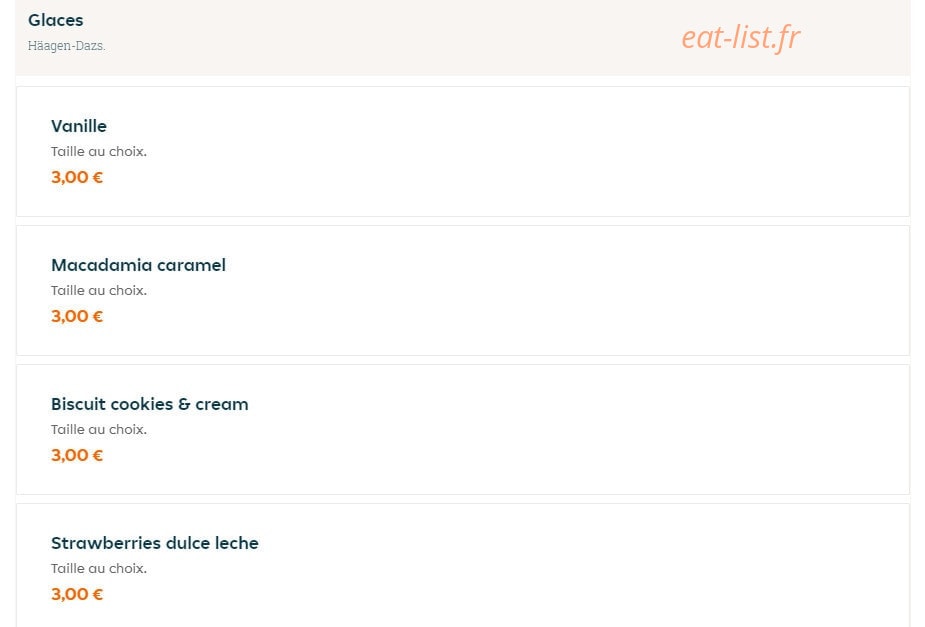Click the Häagen-Dazs subtitle text

pyautogui.click(x=66, y=45)
